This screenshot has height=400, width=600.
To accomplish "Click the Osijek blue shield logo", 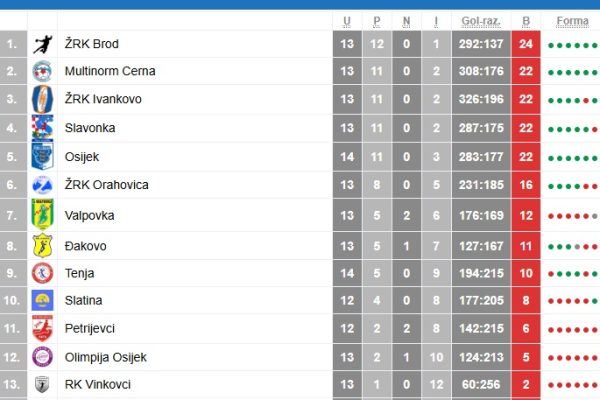I will pos(42,157).
